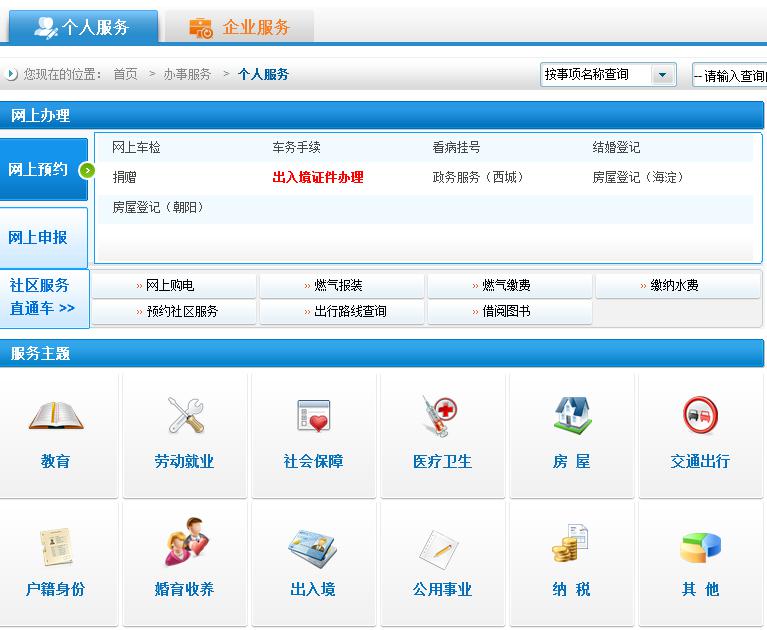Viewport: 767px width, 630px height.
Task: Open 房屋登记（朝阳） link
Action: (x=160, y=207)
